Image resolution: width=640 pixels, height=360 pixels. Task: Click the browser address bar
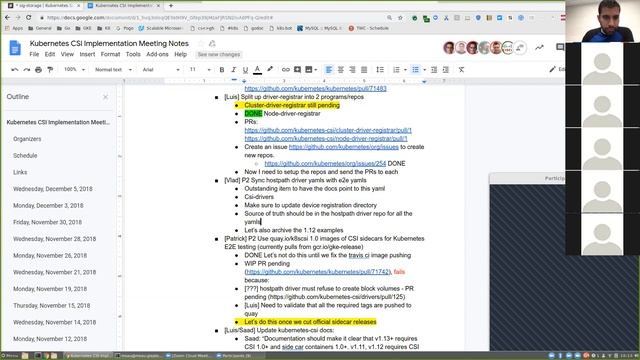pyautogui.click(x=212, y=18)
